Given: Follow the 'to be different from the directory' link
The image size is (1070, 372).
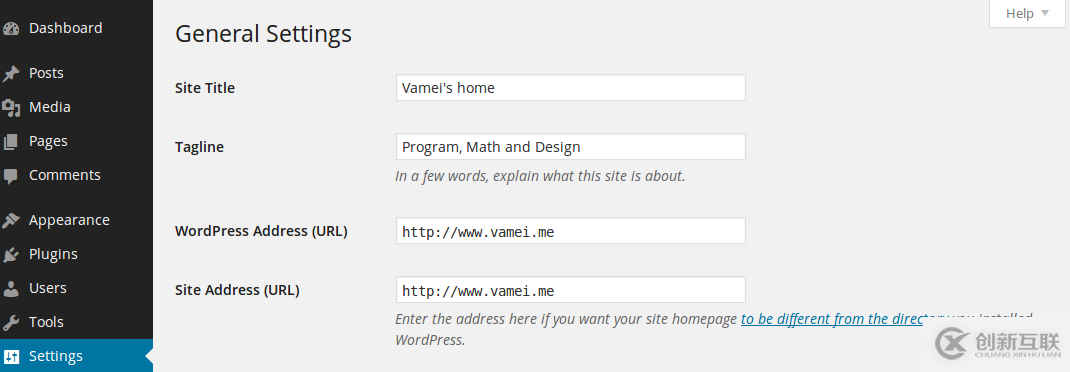Looking at the screenshot, I should 832,319.
